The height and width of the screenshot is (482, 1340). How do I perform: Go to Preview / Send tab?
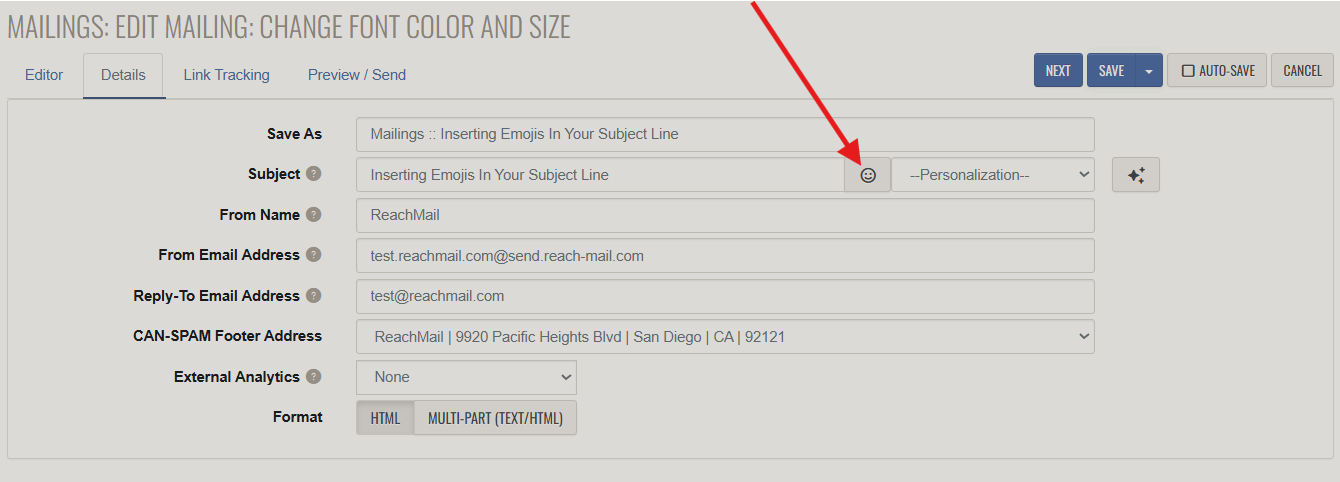[356, 75]
